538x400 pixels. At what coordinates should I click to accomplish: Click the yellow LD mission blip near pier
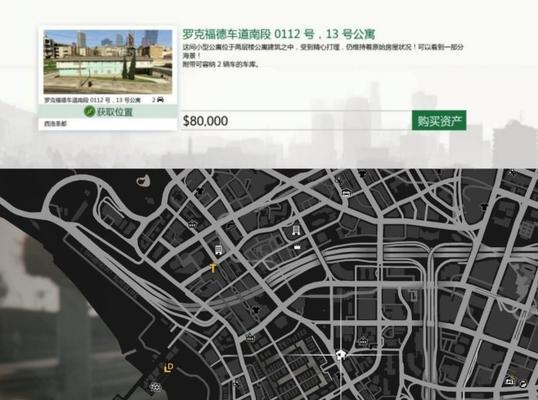(168, 368)
